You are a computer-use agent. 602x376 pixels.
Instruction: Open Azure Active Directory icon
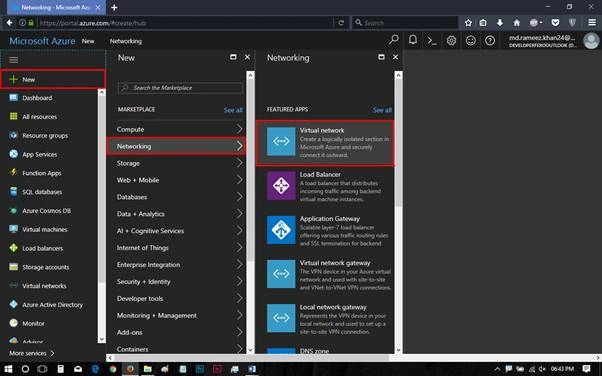[x=13, y=305]
